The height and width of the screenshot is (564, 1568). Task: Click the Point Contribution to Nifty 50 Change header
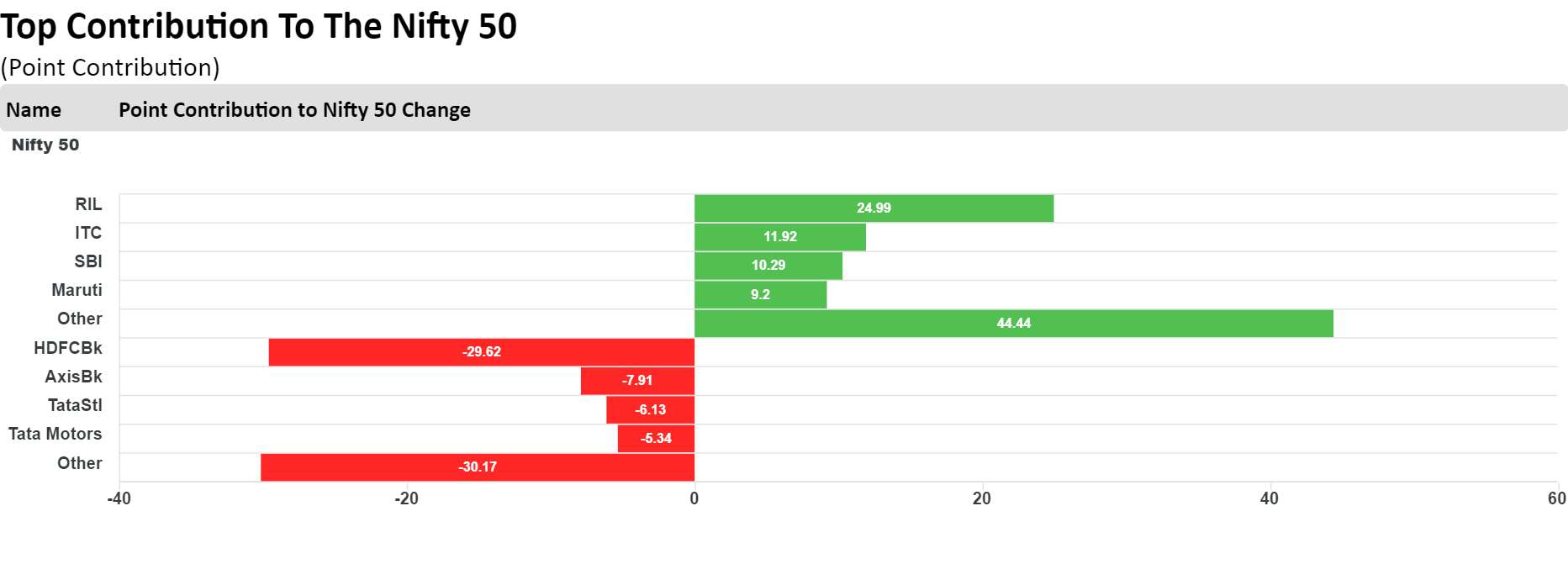(x=294, y=110)
